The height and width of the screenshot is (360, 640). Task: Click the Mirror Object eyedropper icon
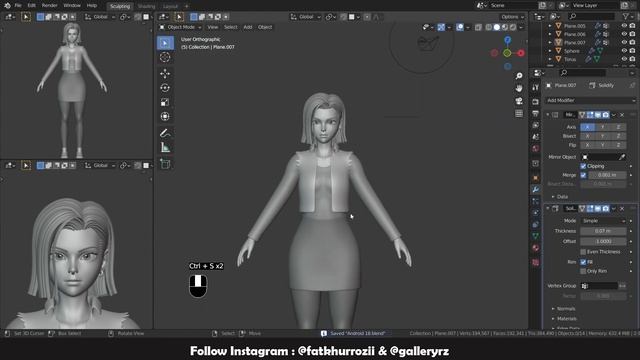click(x=622, y=157)
